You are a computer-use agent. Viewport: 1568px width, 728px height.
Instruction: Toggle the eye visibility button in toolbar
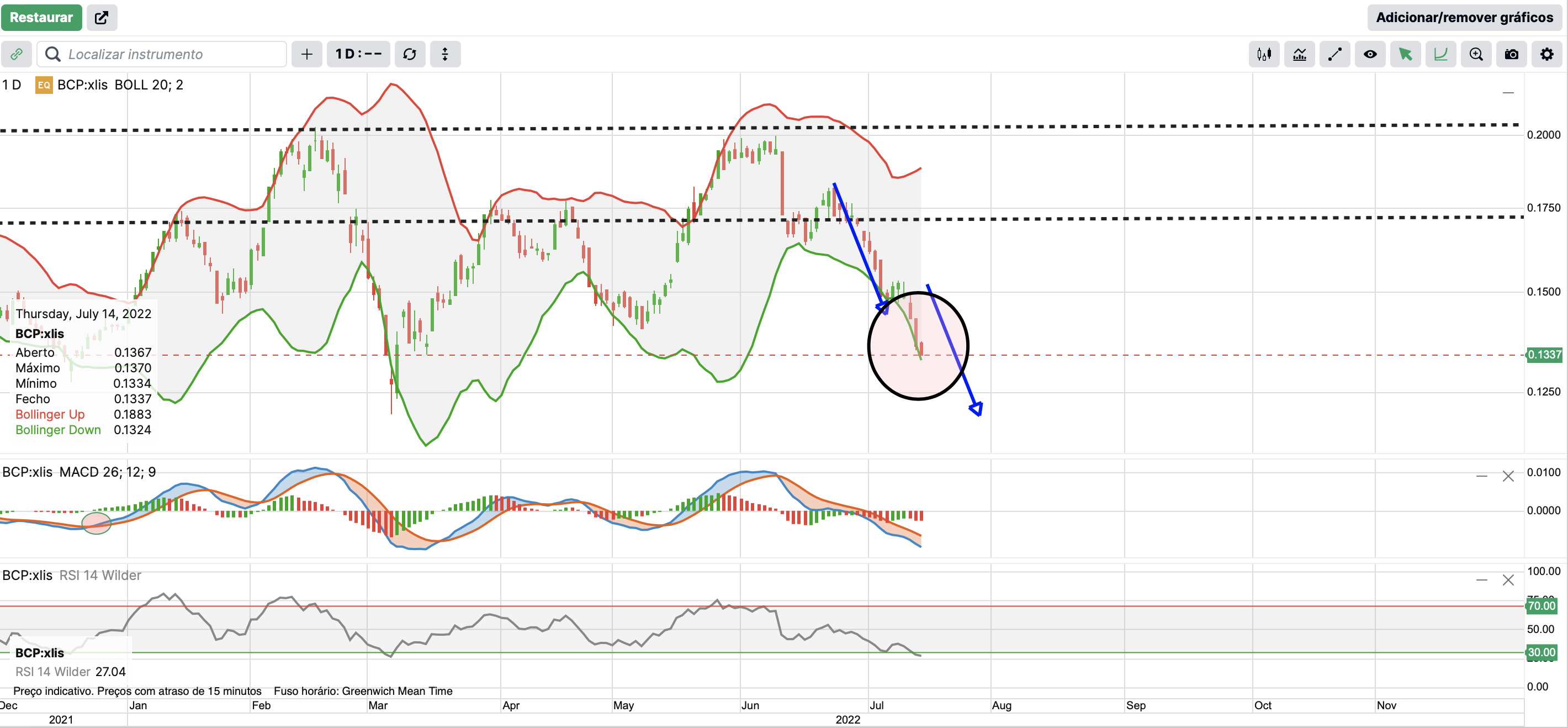1370,54
